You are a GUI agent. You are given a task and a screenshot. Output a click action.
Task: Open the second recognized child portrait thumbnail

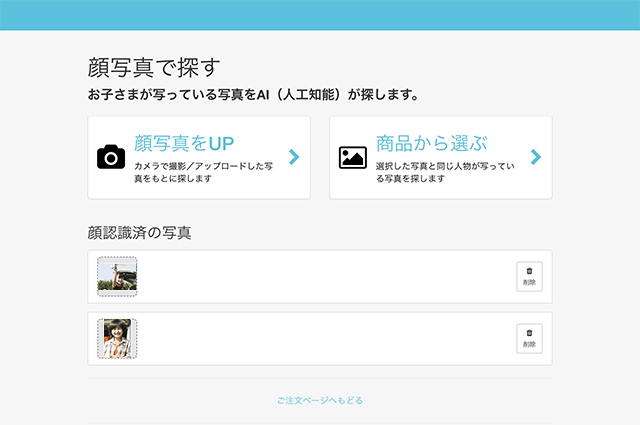117,339
